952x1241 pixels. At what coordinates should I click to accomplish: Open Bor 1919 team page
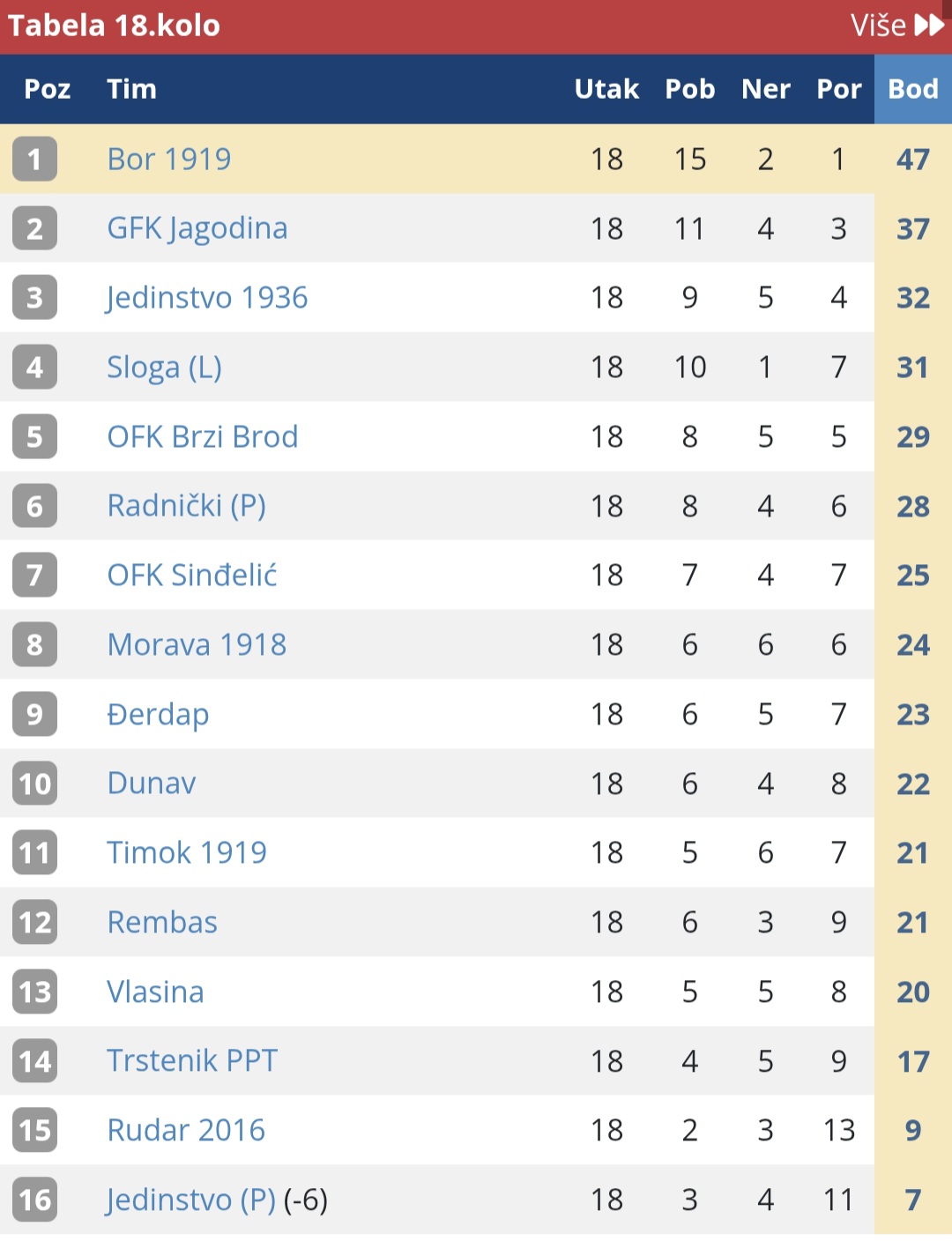168,159
